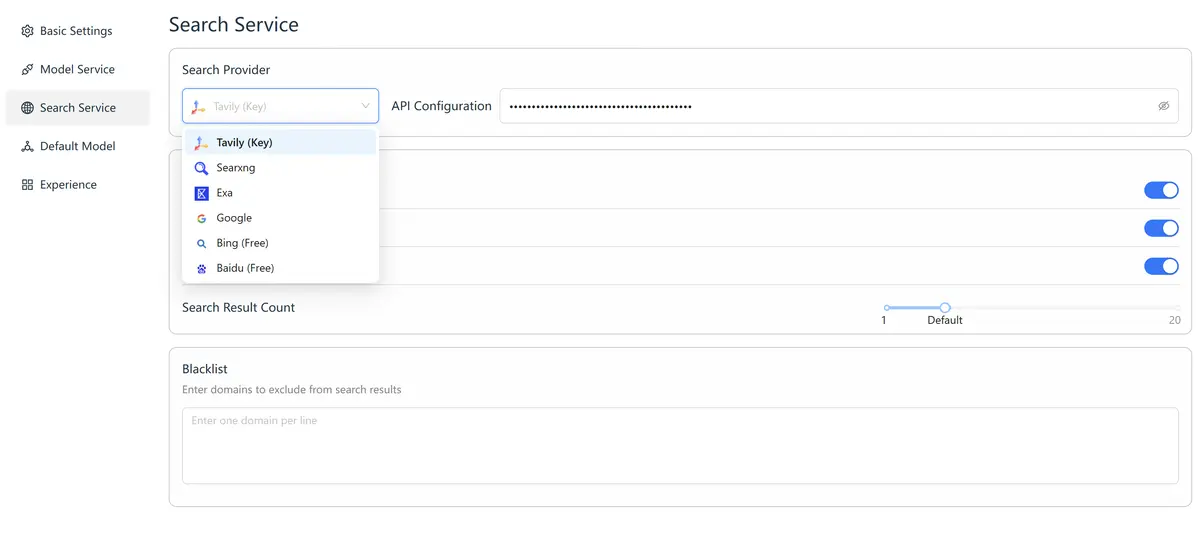Click the Search Result Count slider handle

tap(945, 308)
